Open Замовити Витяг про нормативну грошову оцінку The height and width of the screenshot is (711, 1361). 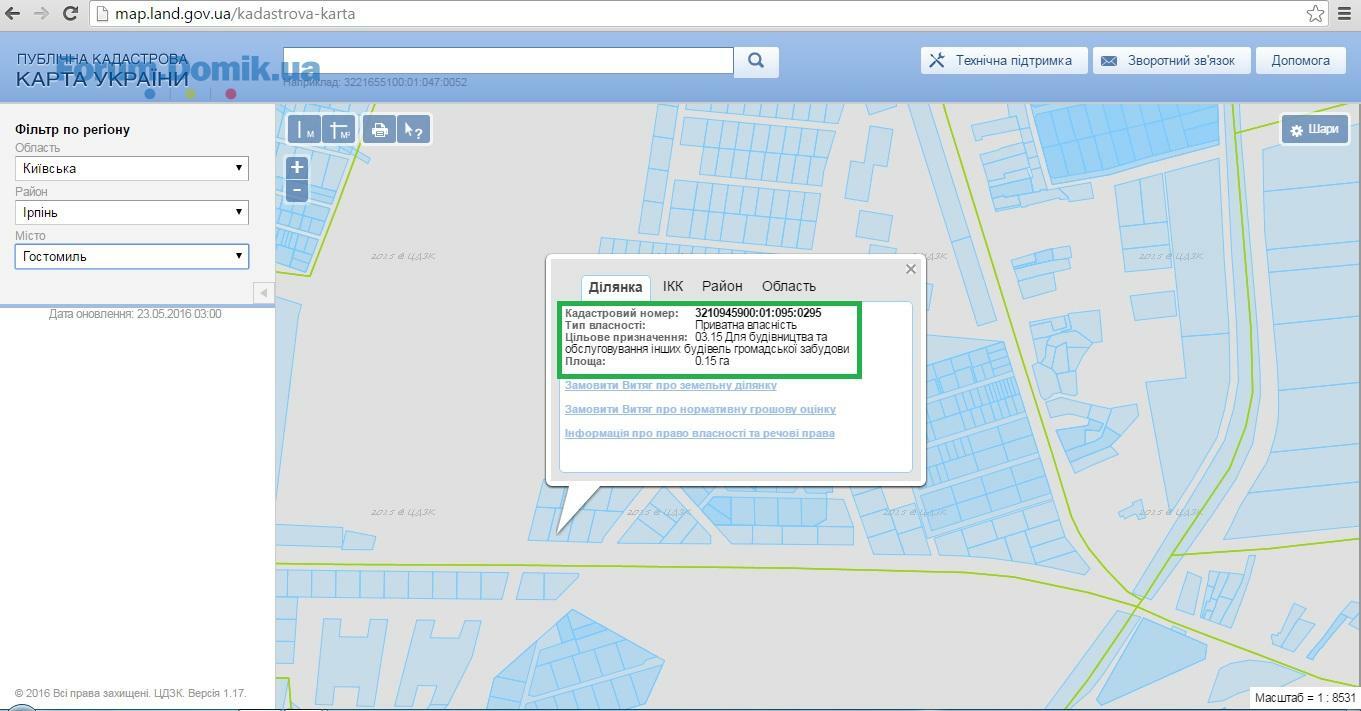[700, 409]
